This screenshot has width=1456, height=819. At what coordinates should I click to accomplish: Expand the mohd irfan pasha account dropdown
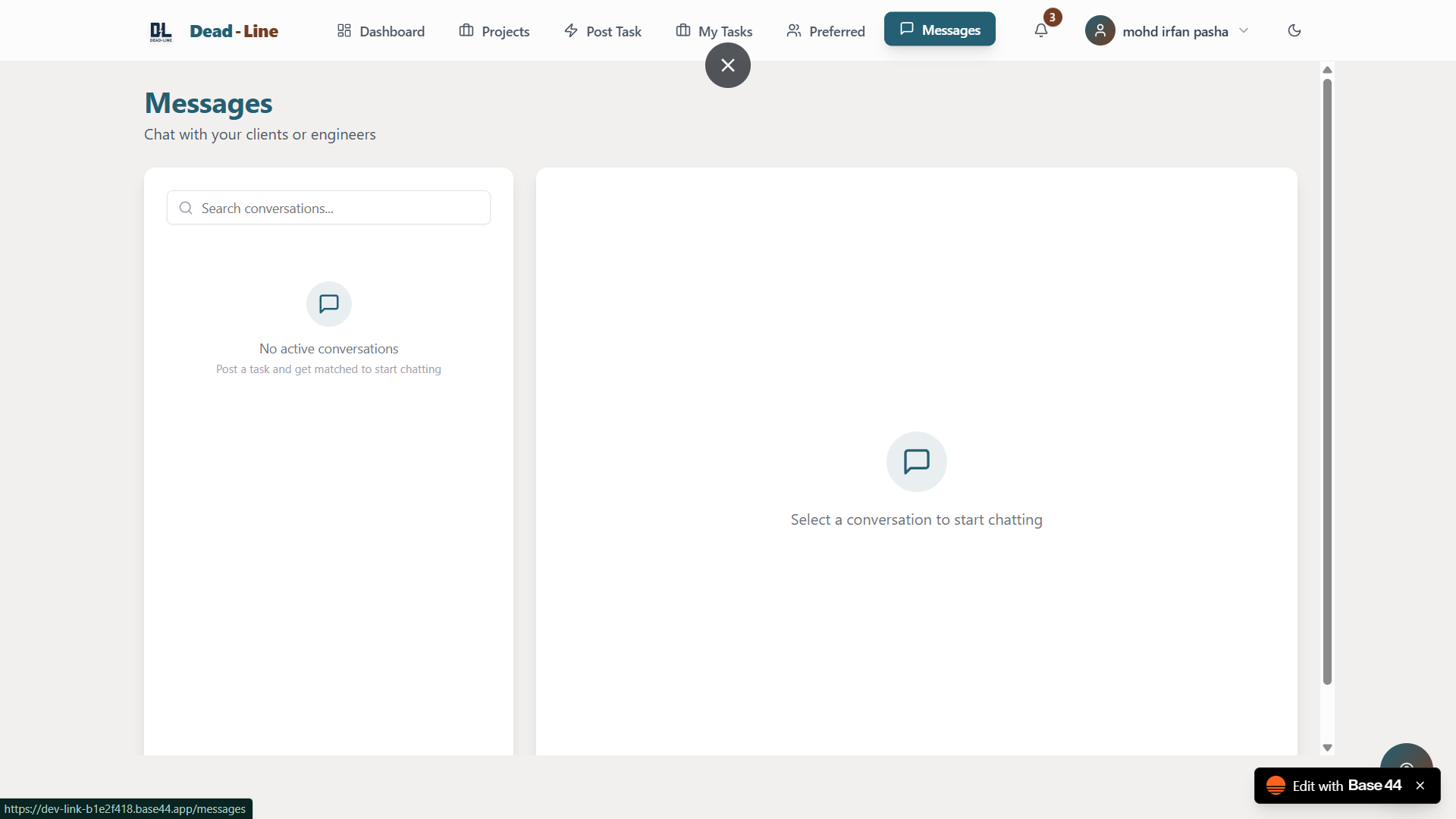coord(1244,30)
